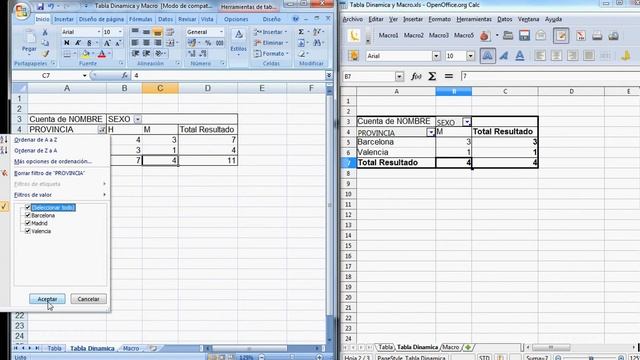This screenshot has height=360, width=640.
Task: Uncheck Valencia in filter list
Action: pos(28,231)
